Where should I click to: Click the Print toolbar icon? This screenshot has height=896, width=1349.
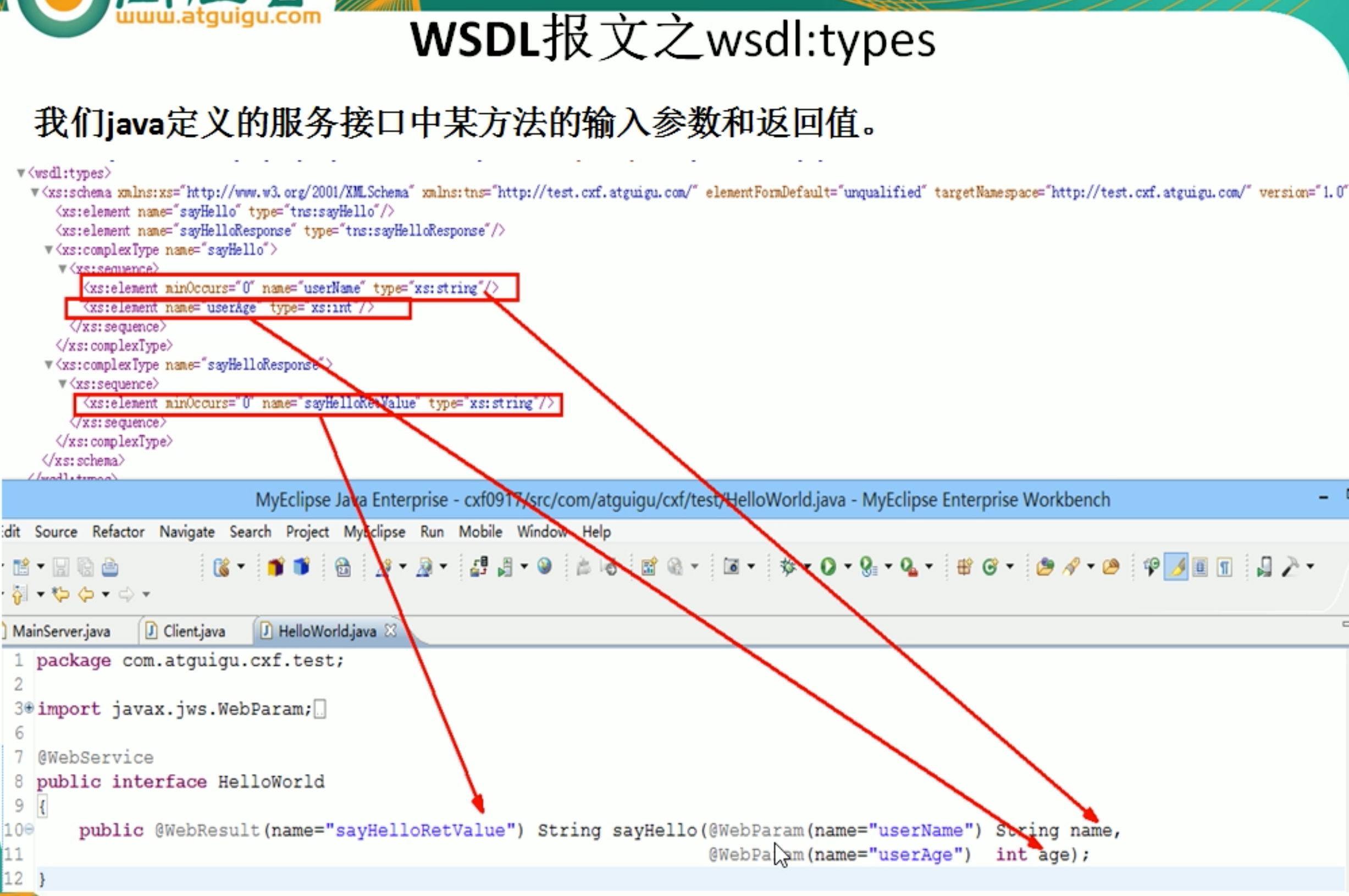[x=110, y=567]
